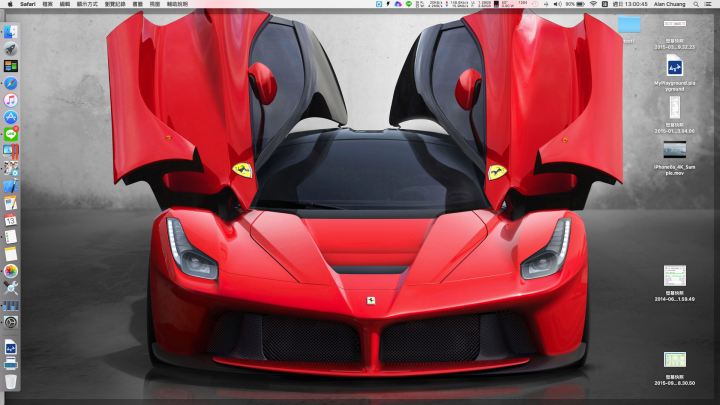This screenshot has height=405, width=720.
Task: Open iStat Menus bars icon in Dock
Action: click(x=11, y=305)
